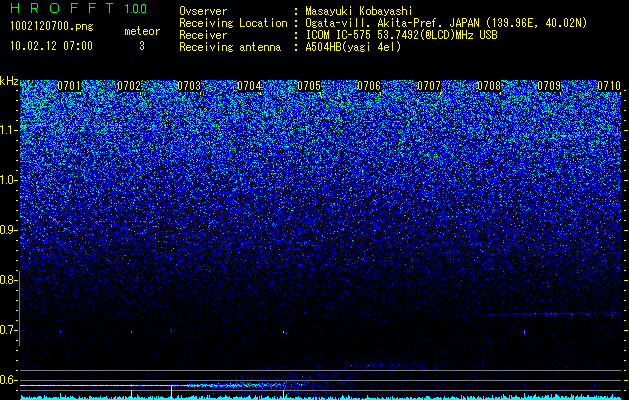Click the 0705 time marker
Viewport: 629px width, 400px height.
[x=309, y=86]
